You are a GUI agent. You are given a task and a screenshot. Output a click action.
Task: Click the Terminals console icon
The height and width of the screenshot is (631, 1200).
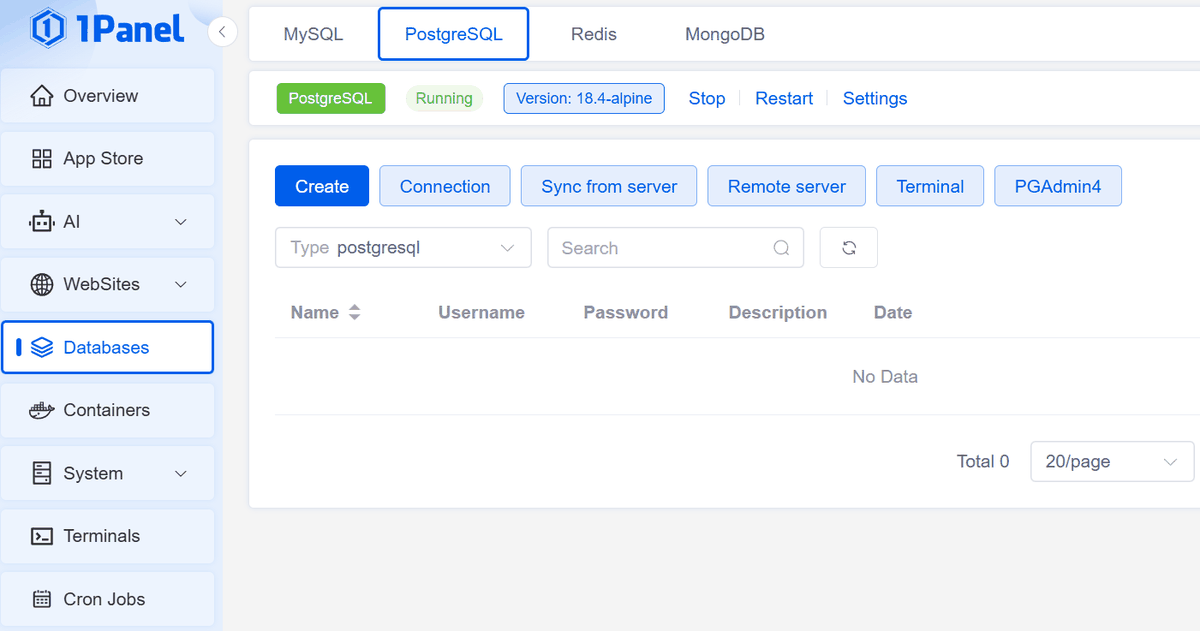click(x=42, y=536)
